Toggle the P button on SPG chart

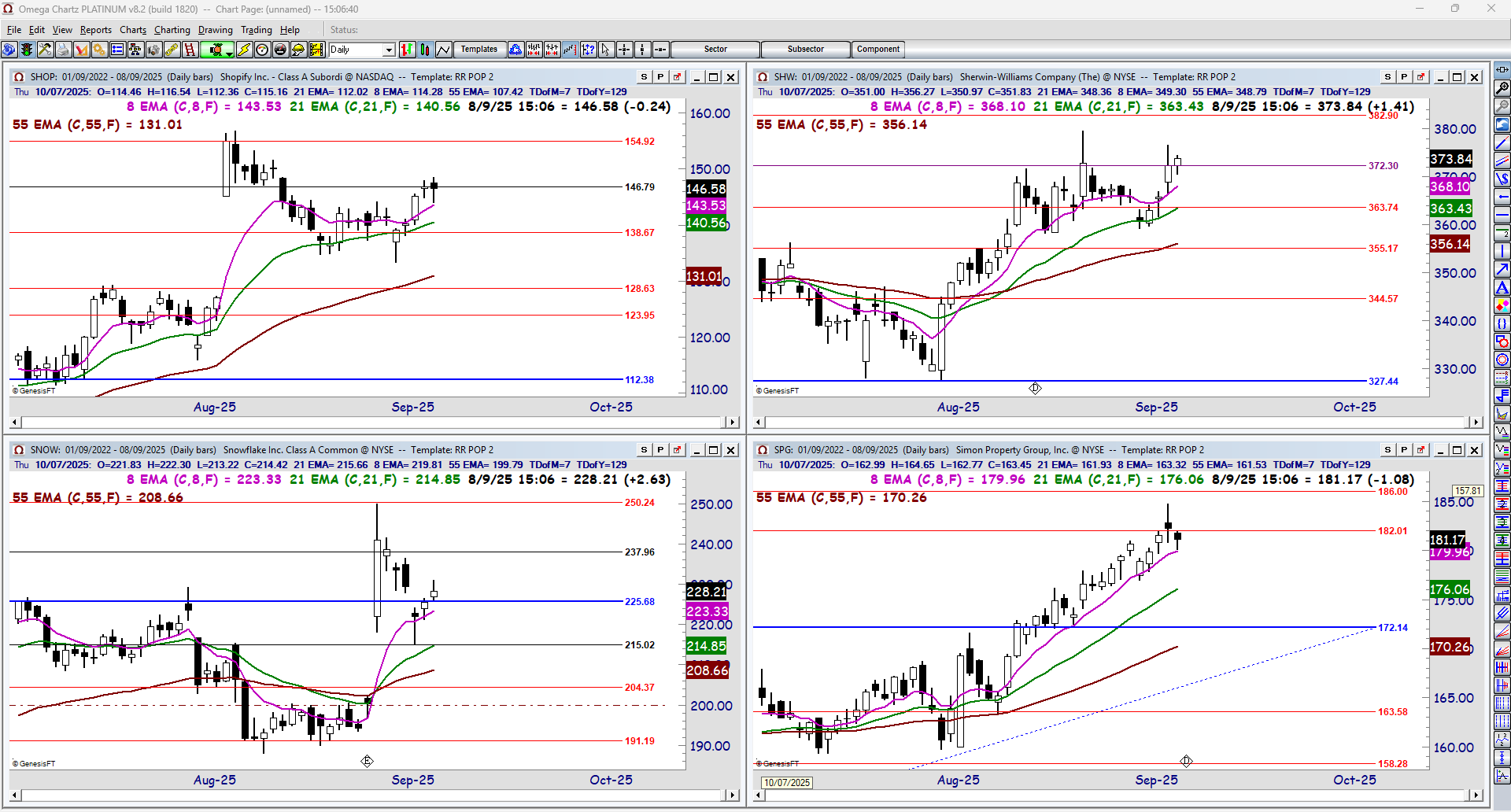[1404, 450]
